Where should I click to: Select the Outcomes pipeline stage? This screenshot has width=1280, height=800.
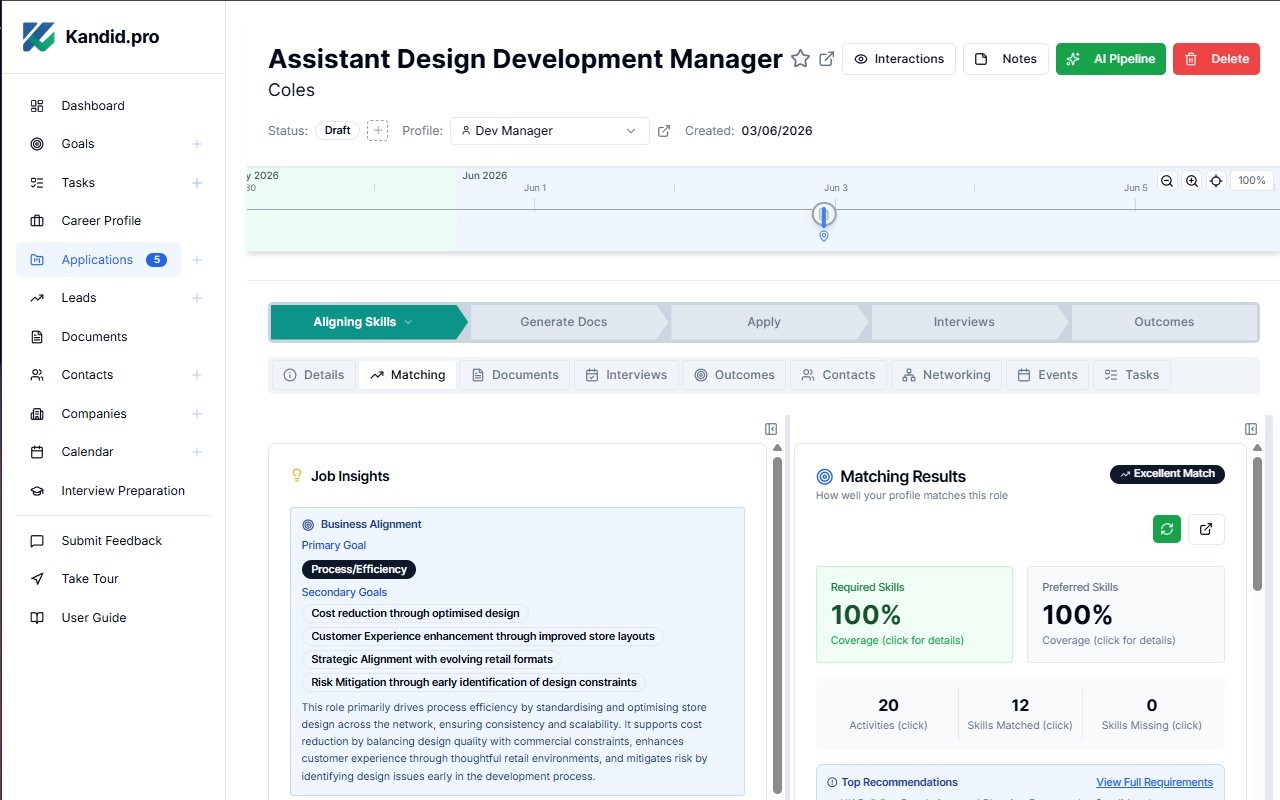[x=1164, y=322]
